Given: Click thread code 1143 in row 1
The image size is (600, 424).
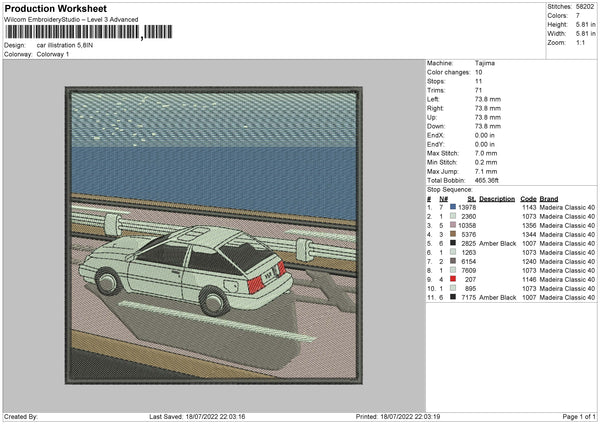Looking at the screenshot, I should [529, 207].
